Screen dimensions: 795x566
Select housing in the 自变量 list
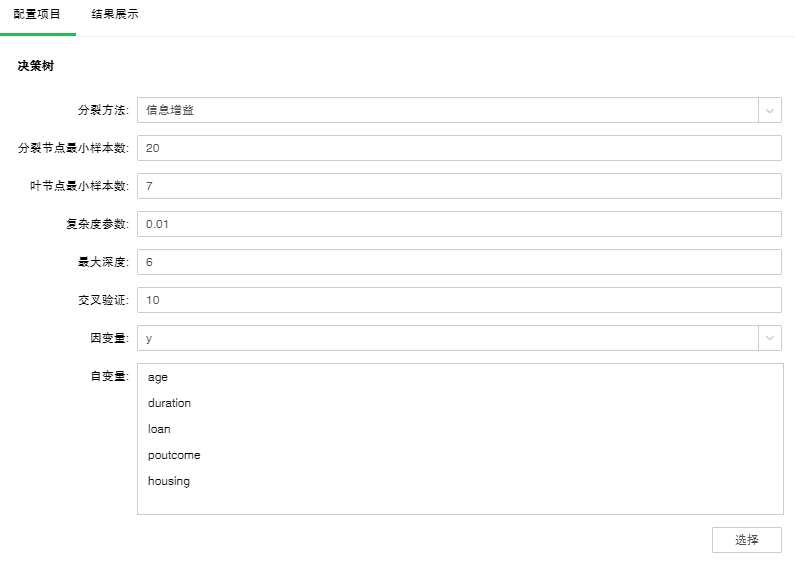pyautogui.click(x=169, y=481)
